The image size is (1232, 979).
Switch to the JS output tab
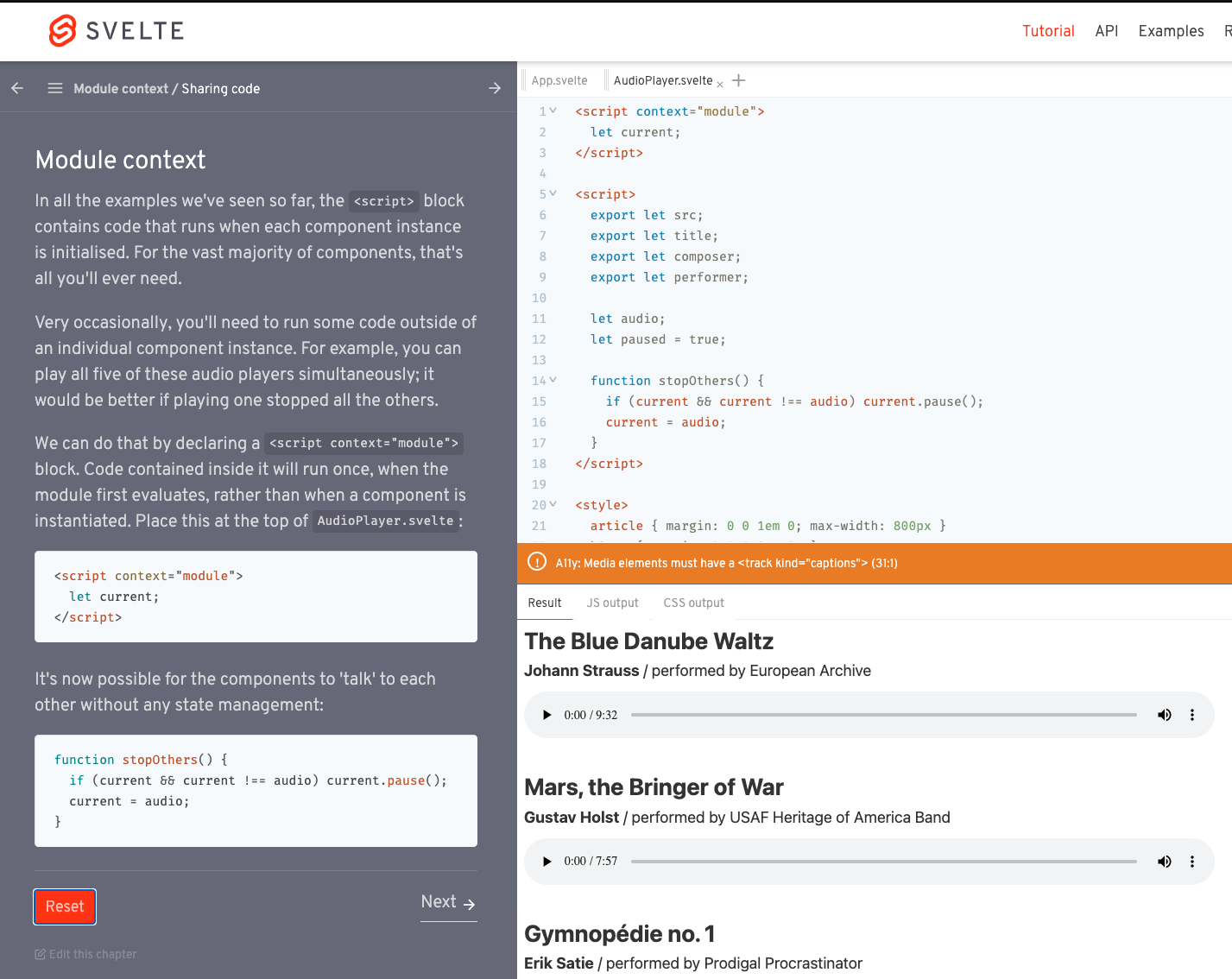pos(612,603)
